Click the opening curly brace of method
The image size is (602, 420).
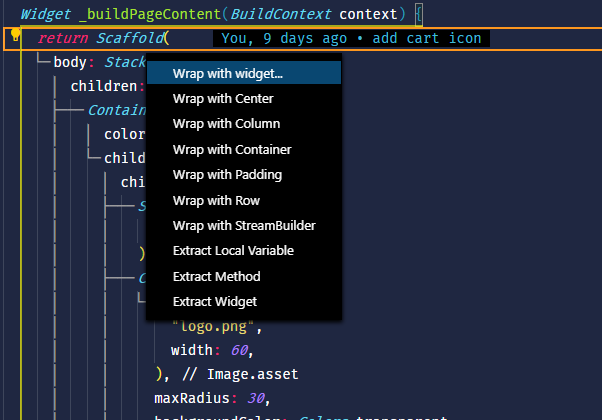click(419, 15)
